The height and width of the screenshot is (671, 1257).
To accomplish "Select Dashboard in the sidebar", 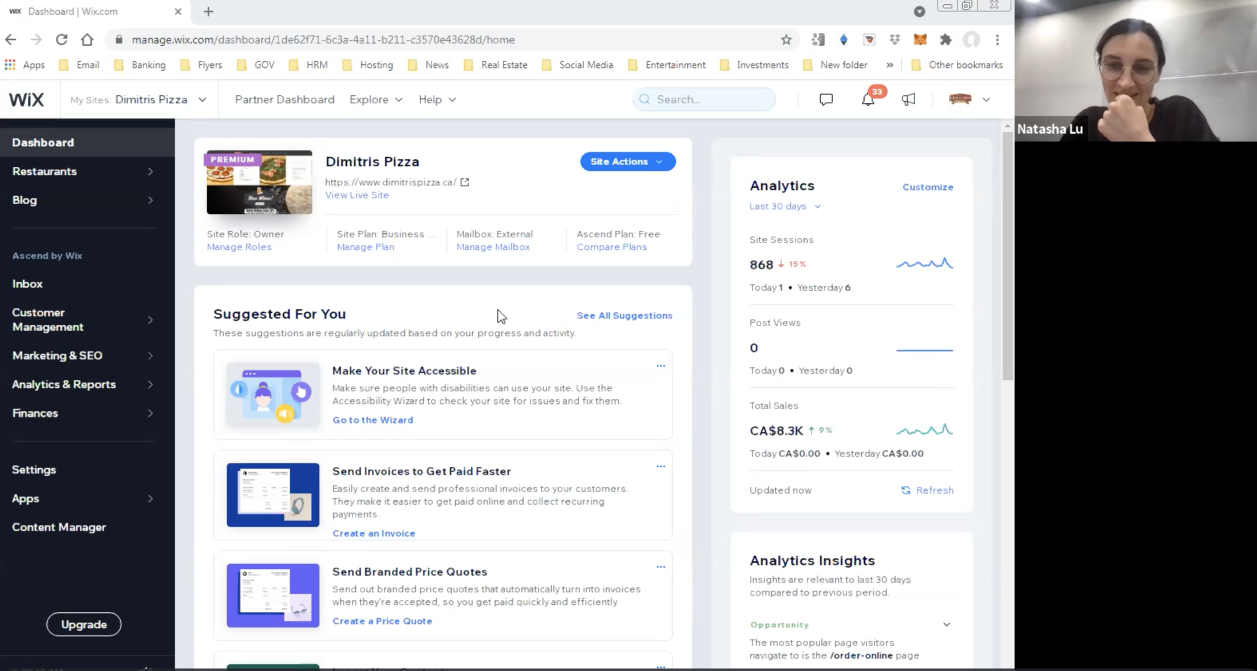I will 87,142.
